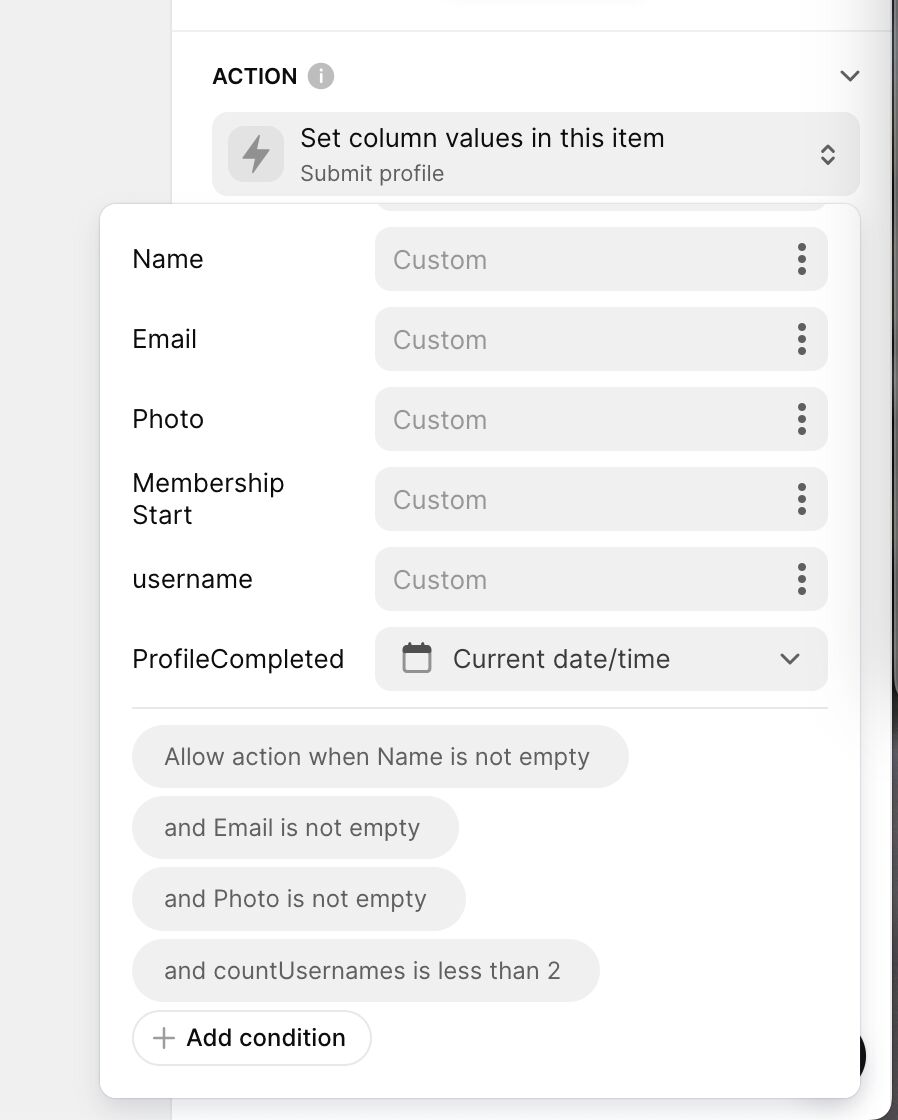Viewport: 898px width, 1120px height.
Task: Edit the 'Name is not empty' condition
Action: coord(380,757)
